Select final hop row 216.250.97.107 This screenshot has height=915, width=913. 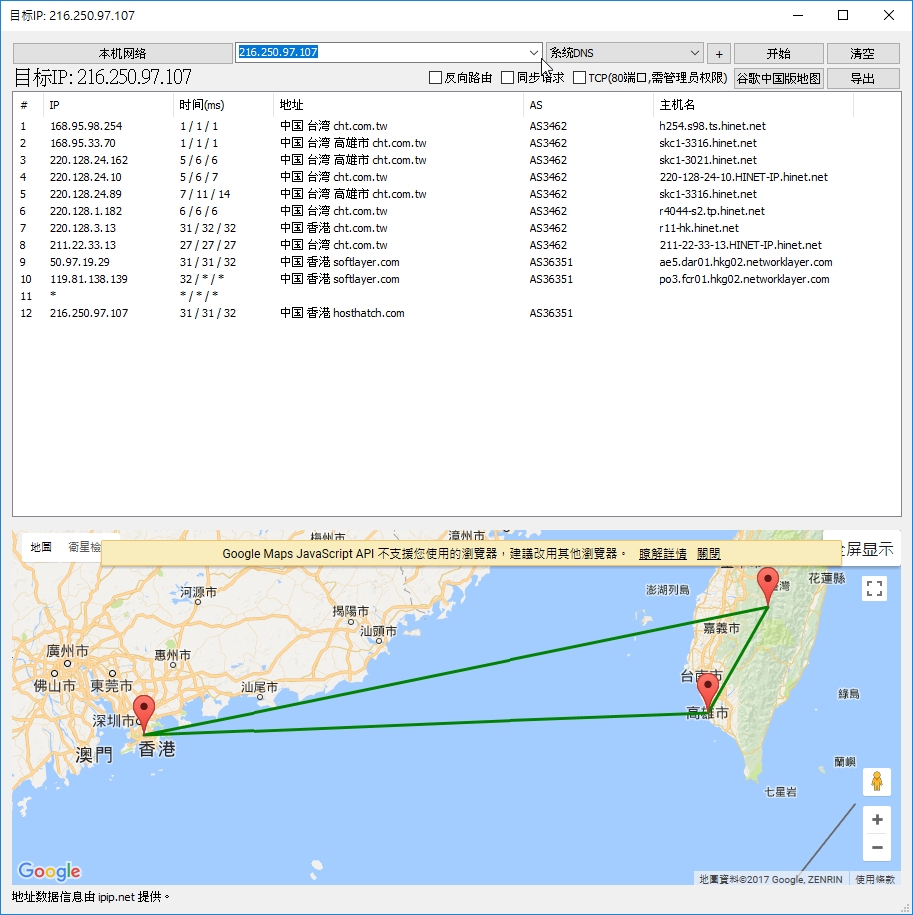[457, 313]
